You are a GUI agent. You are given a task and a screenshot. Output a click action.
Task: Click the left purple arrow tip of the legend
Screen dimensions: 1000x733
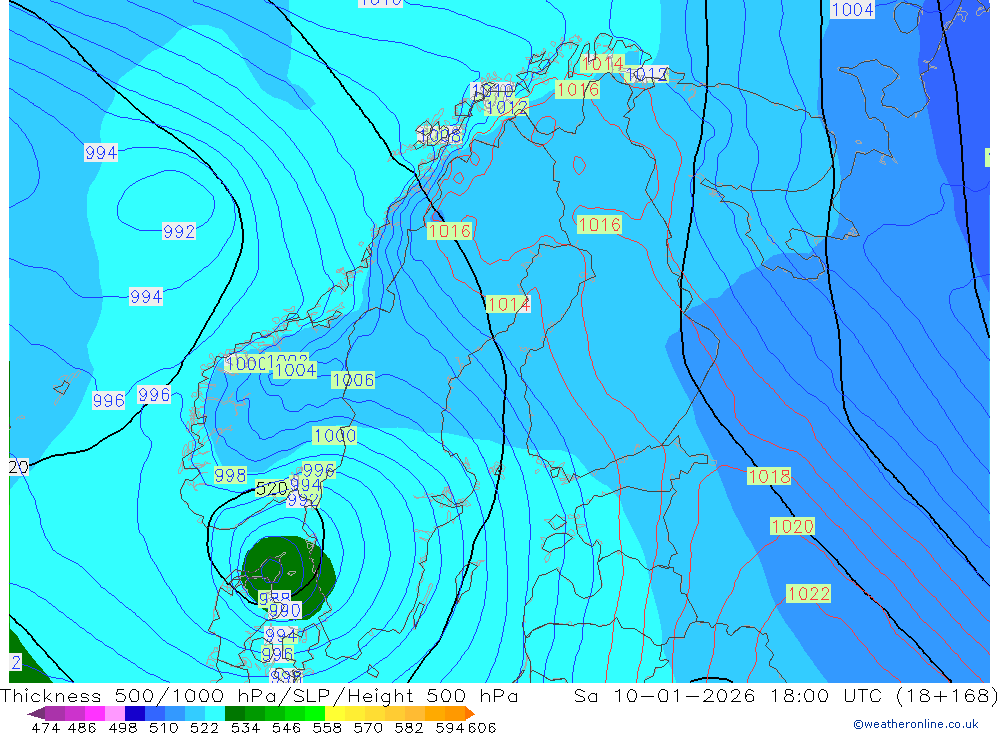click(x=36, y=713)
